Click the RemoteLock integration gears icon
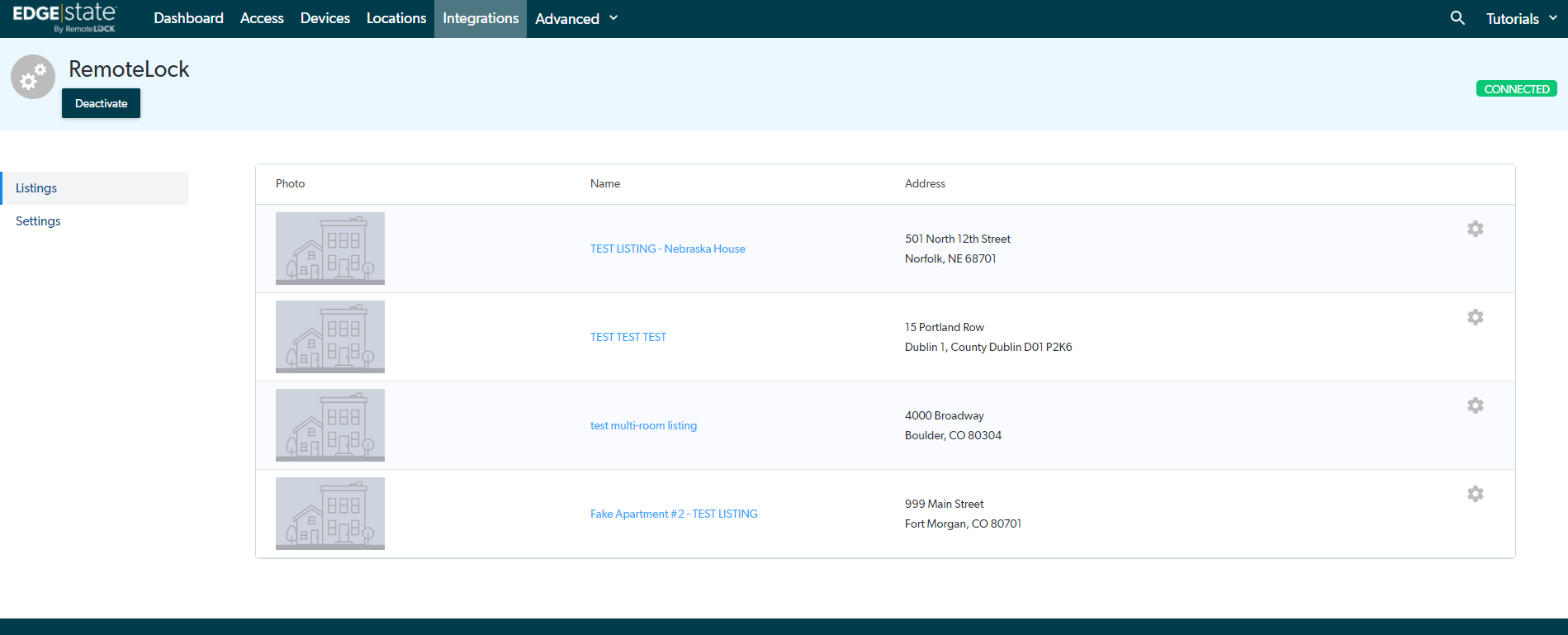This screenshot has width=1568, height=635. 33,77
